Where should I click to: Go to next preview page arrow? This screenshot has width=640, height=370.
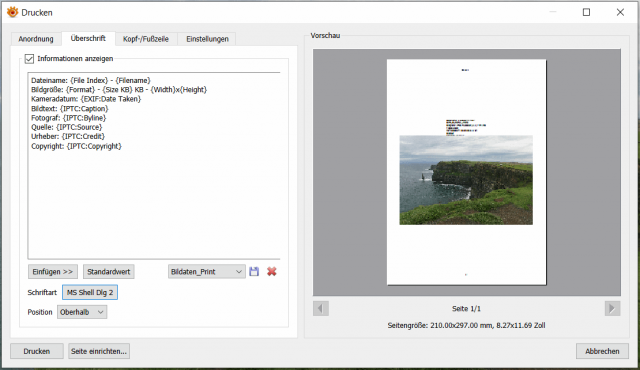click(612, 308)
